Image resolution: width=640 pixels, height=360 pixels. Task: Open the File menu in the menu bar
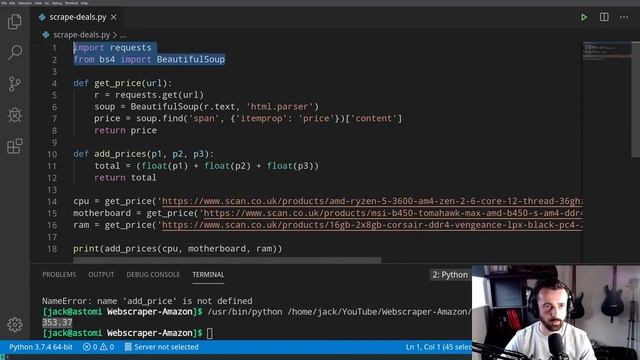[4, 3]
